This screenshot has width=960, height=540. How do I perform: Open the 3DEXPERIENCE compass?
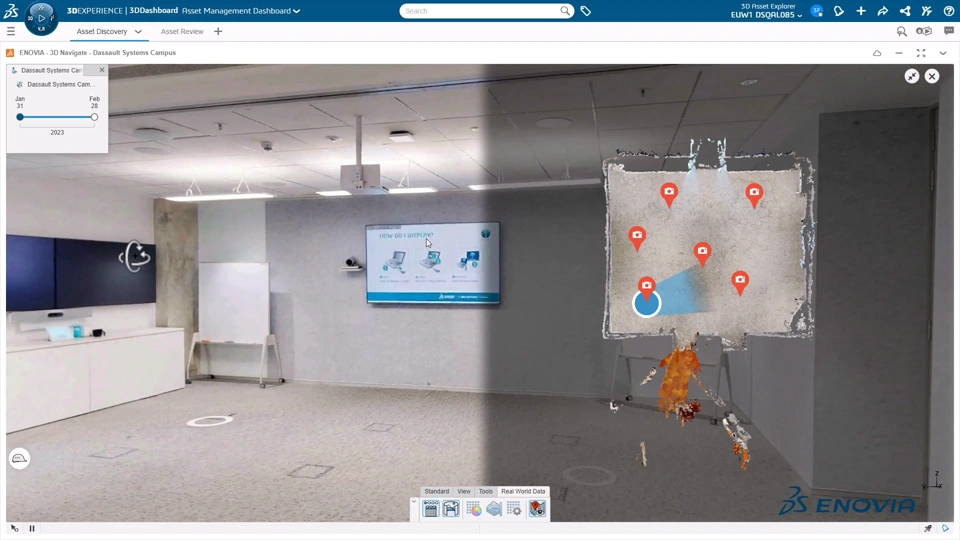(41, 17)
